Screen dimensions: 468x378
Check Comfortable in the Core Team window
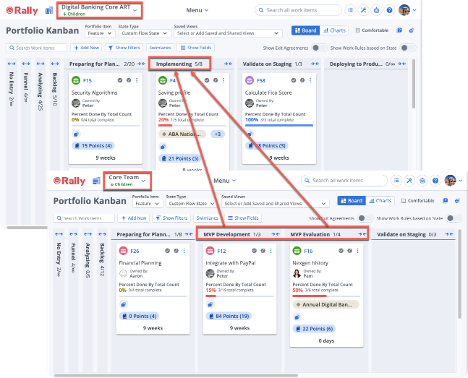[x=403, y=201]
